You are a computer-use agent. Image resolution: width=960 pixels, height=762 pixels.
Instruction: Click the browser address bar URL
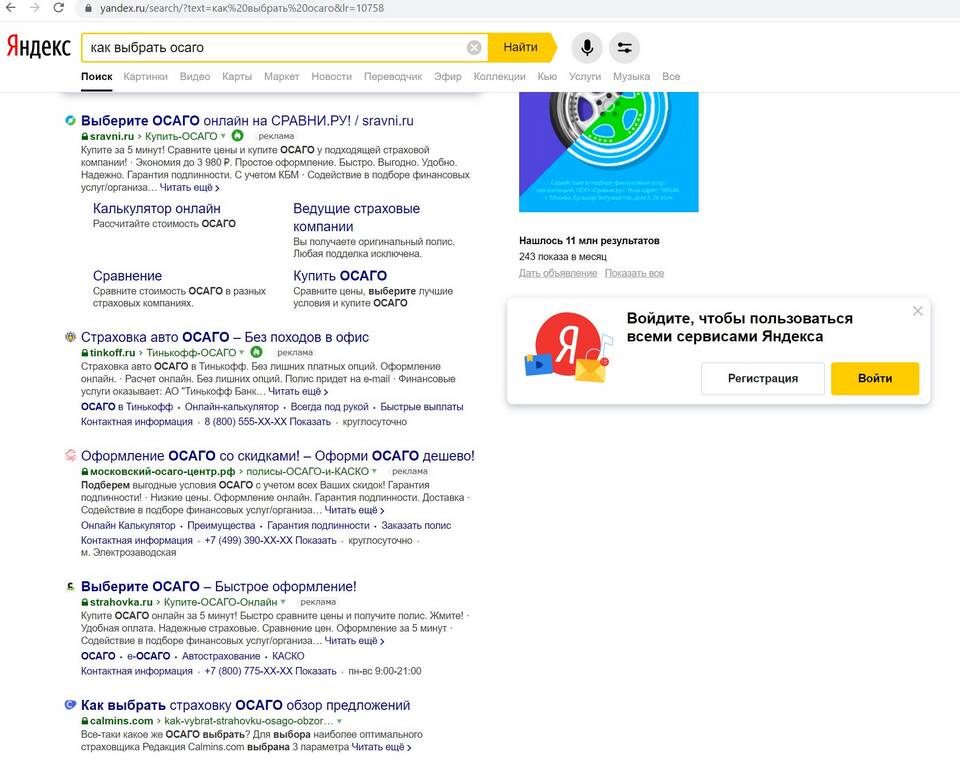click(242, 9)
